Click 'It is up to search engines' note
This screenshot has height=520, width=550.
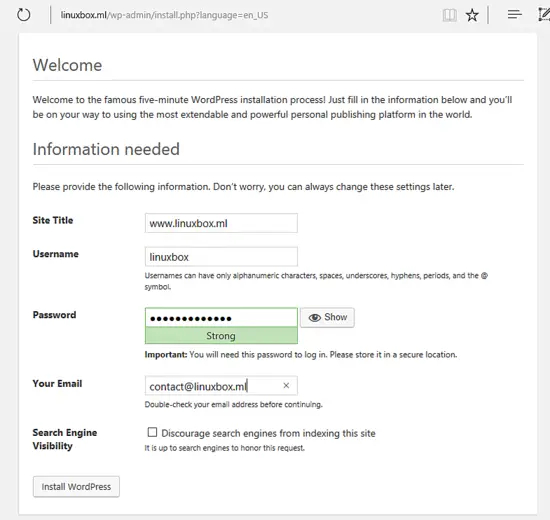[224, 448]
